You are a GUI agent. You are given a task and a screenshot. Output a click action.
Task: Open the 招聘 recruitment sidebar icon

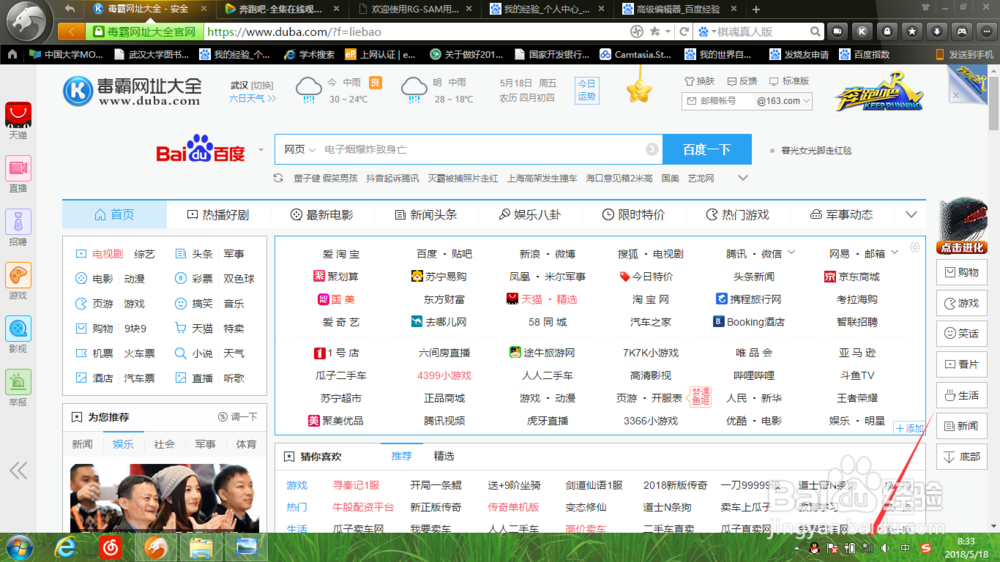[x=18, y=222]
